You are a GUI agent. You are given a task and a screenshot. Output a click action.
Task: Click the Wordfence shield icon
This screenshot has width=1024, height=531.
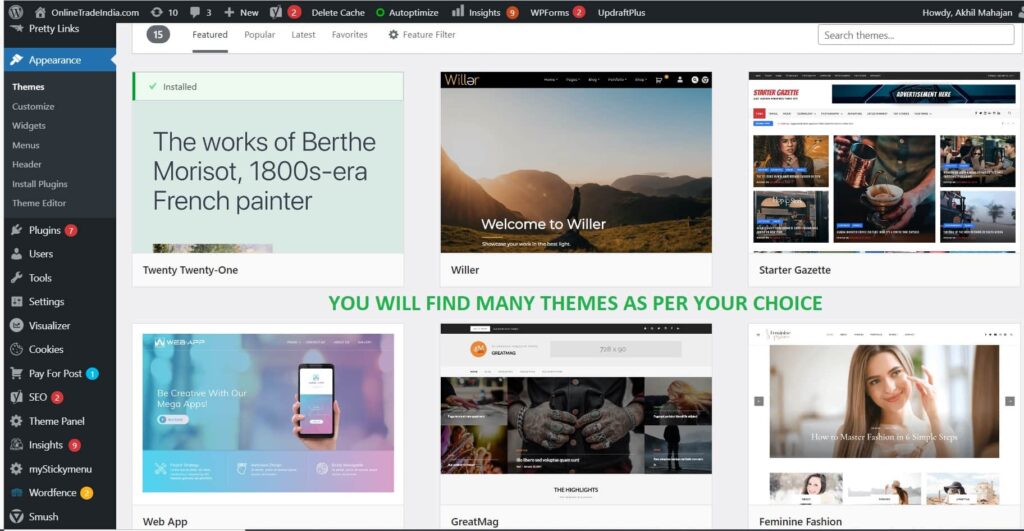pyautogui.click(x=16, y=492)
